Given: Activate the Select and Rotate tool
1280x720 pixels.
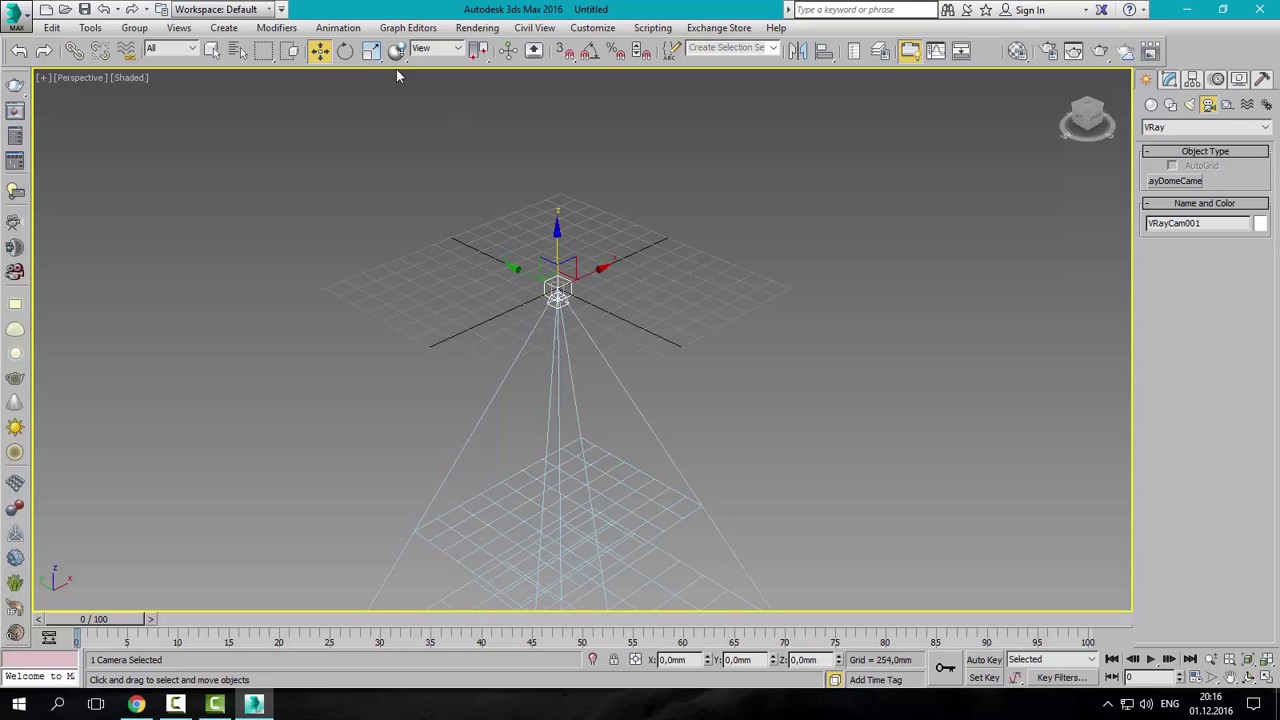Looking at the screenshot, I should tap(345, 51).
